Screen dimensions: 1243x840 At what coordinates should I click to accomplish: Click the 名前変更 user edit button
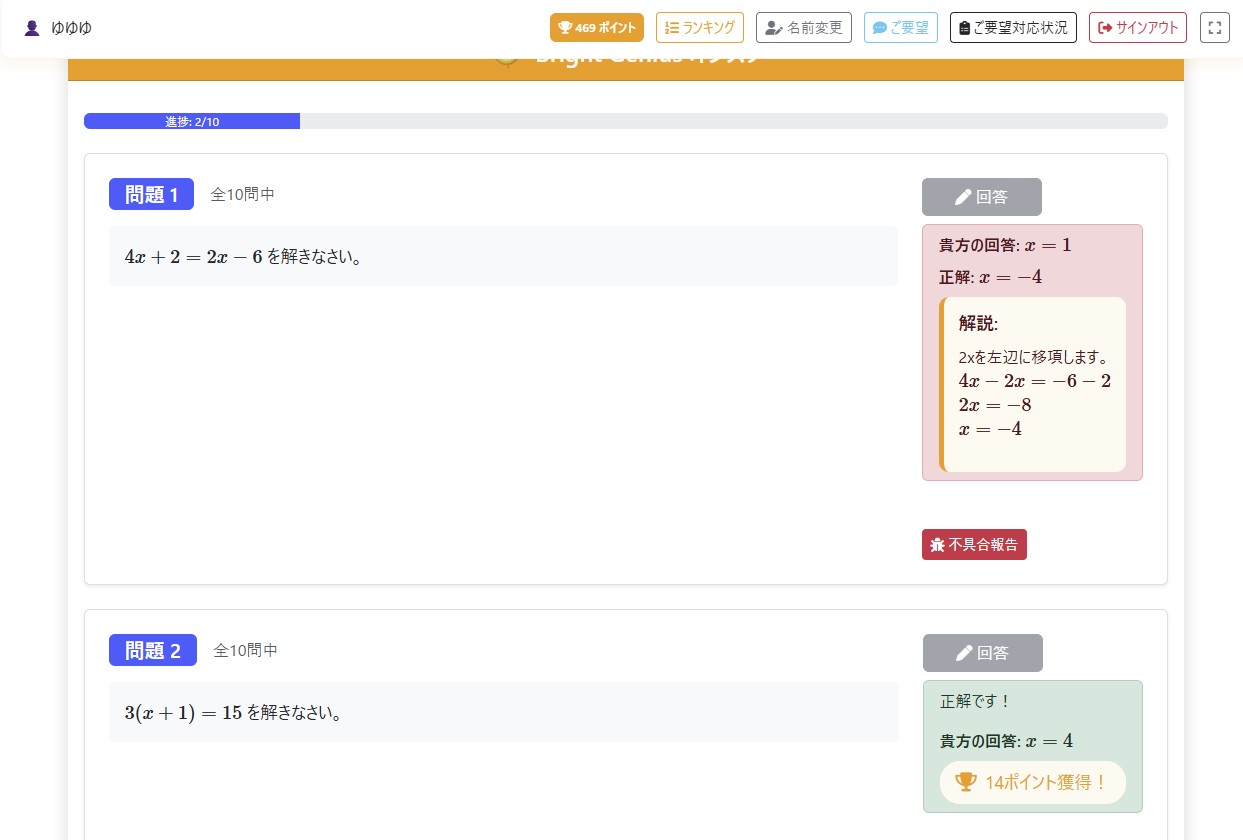pyautogui.click(x=803, y=28)
